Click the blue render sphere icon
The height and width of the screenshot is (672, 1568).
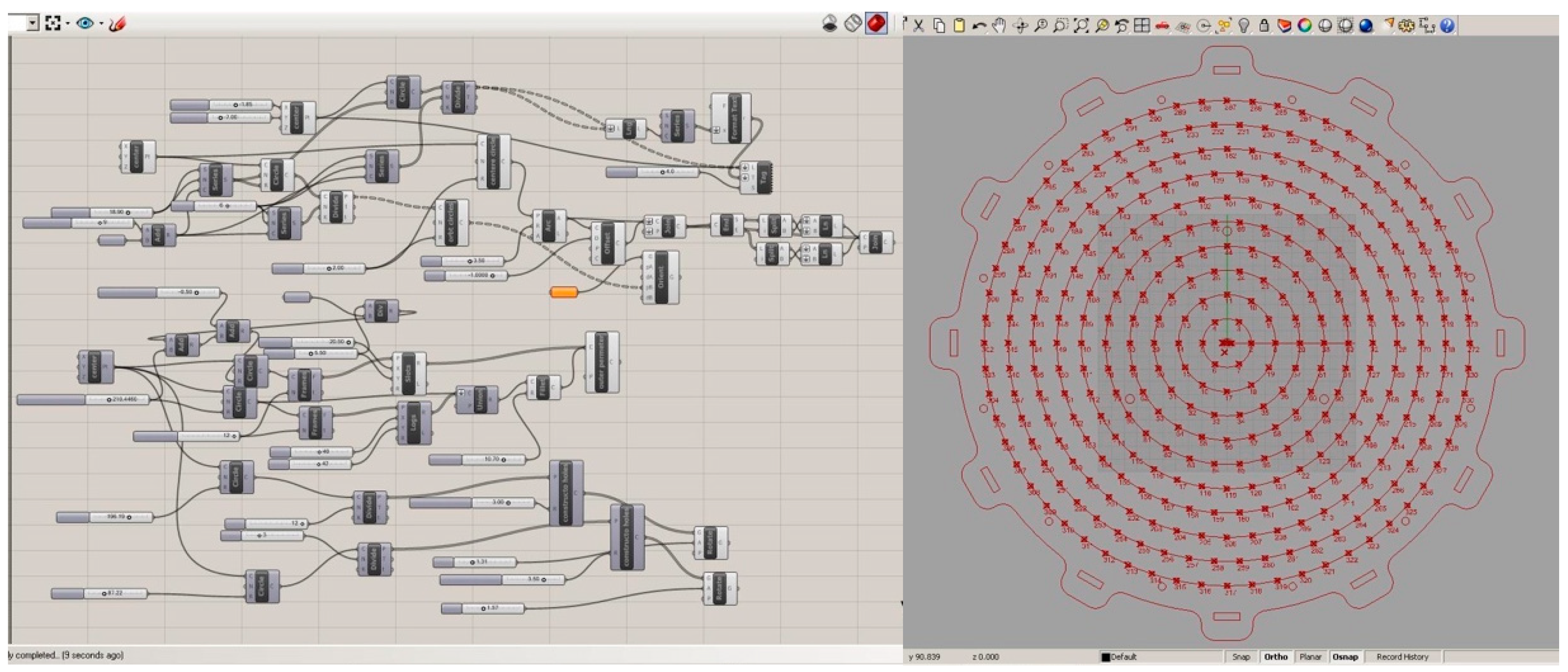(1365, 26)
